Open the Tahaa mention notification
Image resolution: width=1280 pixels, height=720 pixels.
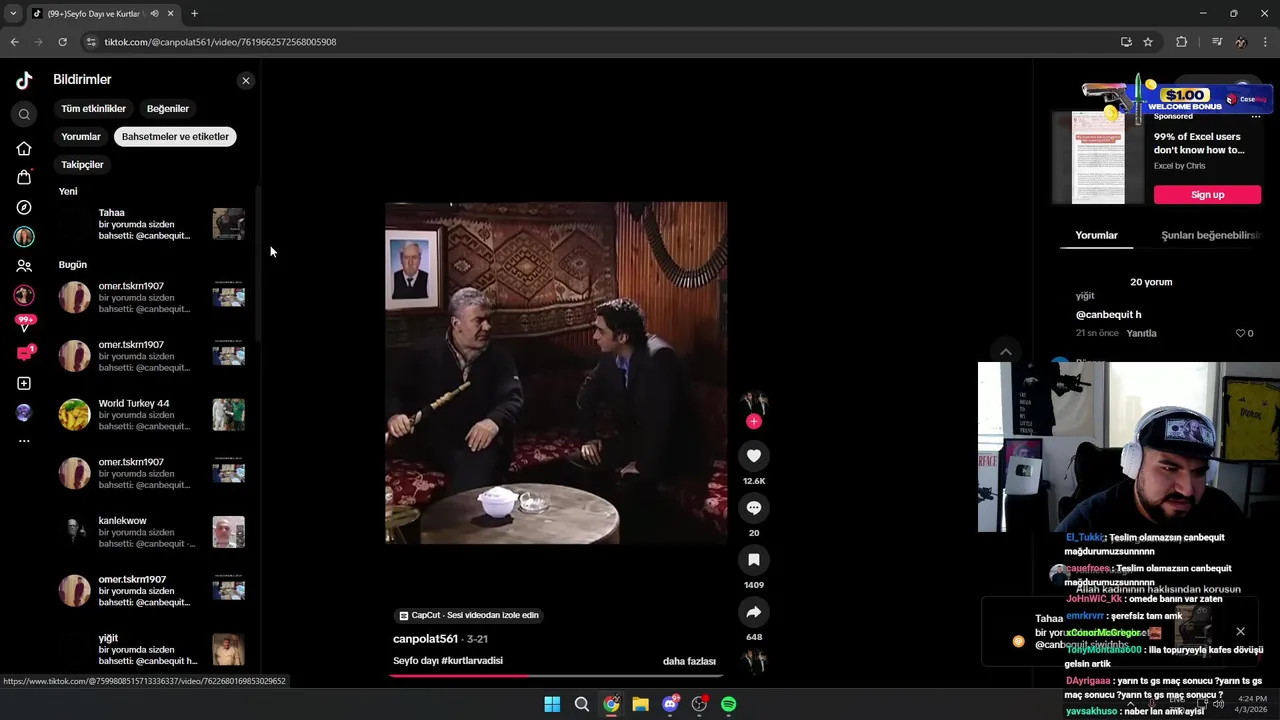click(x=150, y=224)
